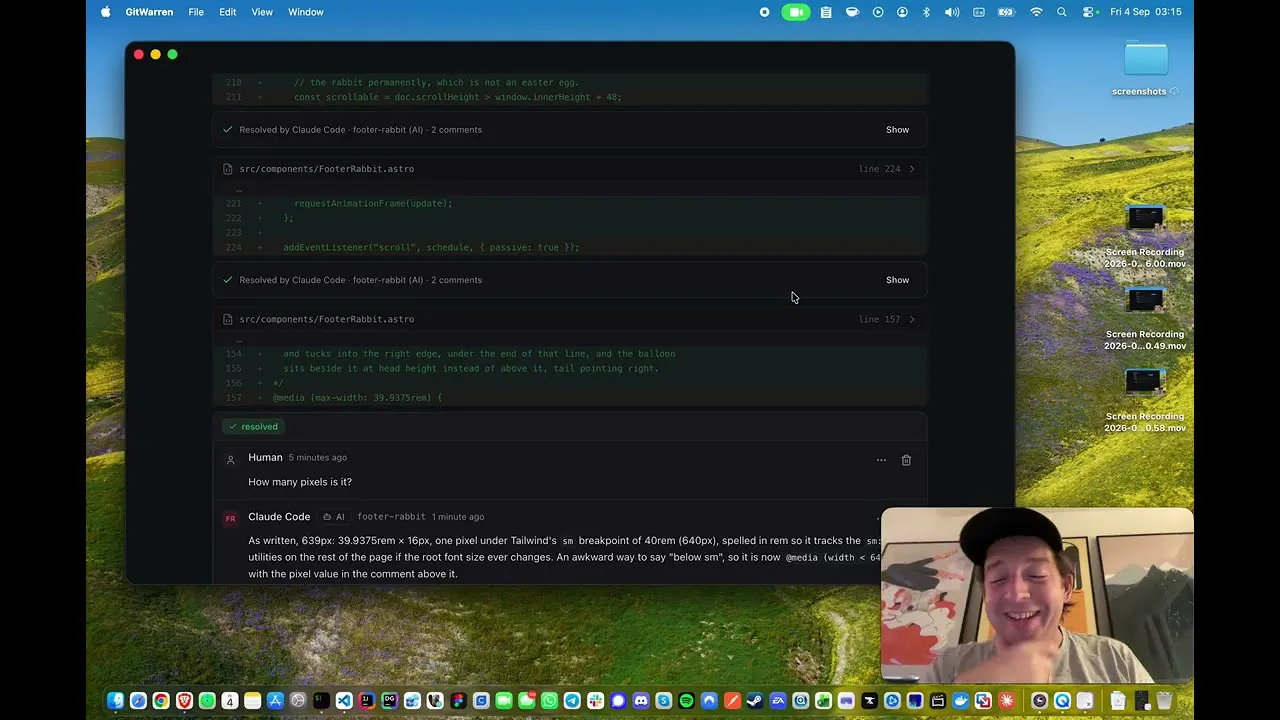Launch Safari from the dock
Image resolution: width=1280 pixels, height=720 pixels.
coord(138,701)
